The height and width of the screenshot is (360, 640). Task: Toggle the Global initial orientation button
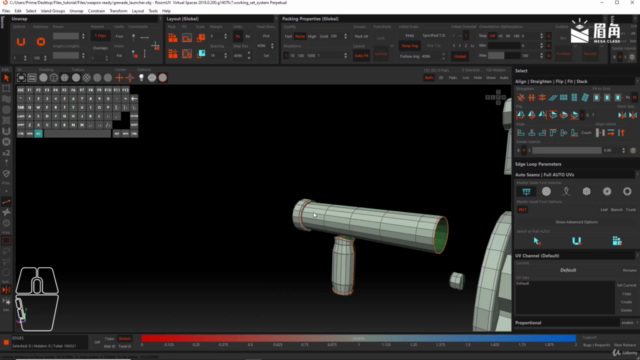[x=460, y=56]
